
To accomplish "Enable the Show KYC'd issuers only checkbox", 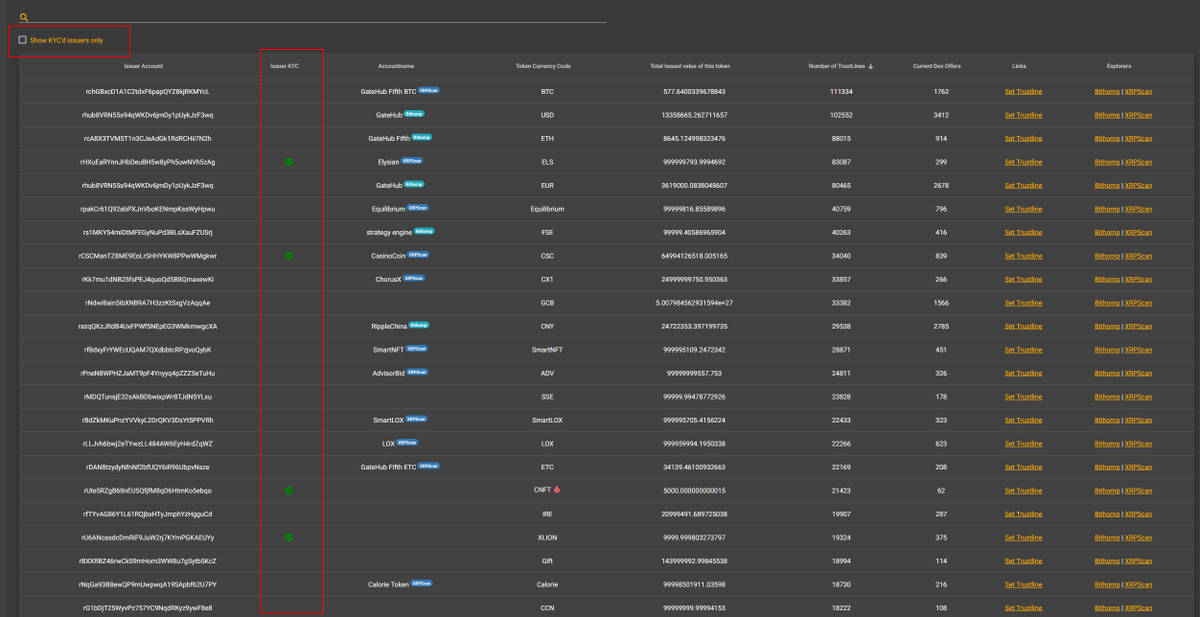I will tap(23, 40).
